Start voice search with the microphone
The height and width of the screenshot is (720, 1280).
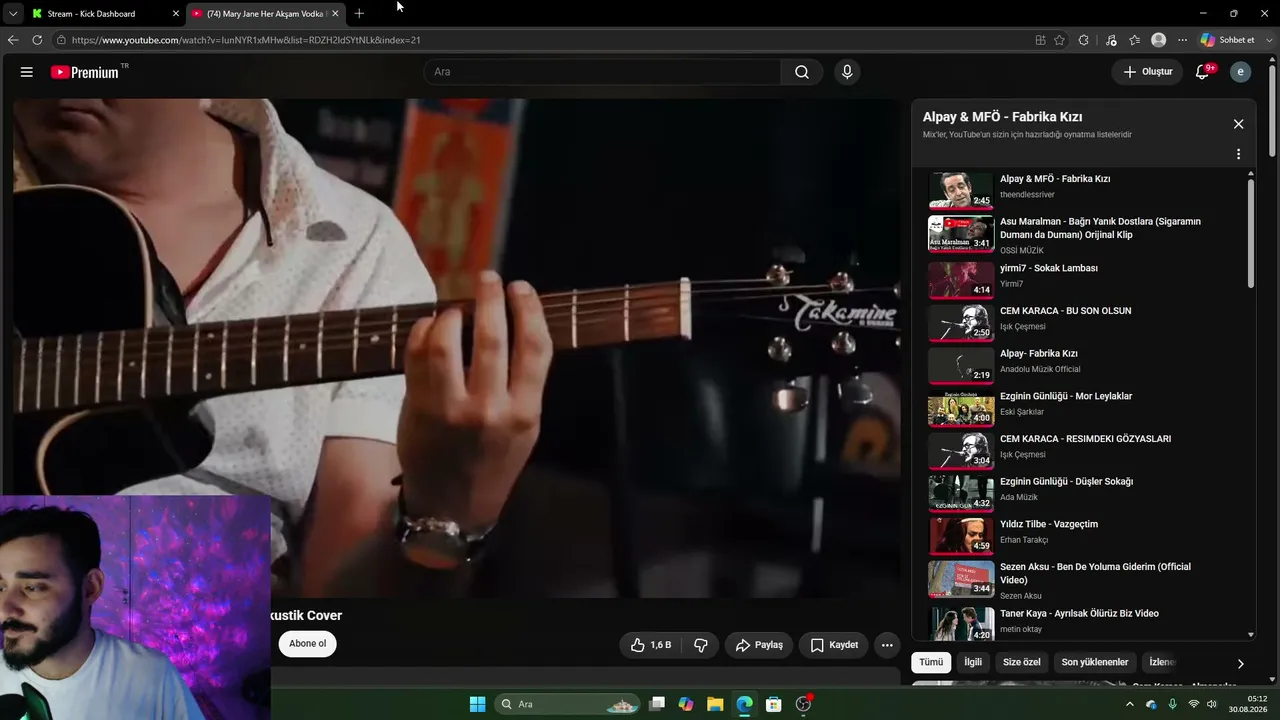point(847,72)
